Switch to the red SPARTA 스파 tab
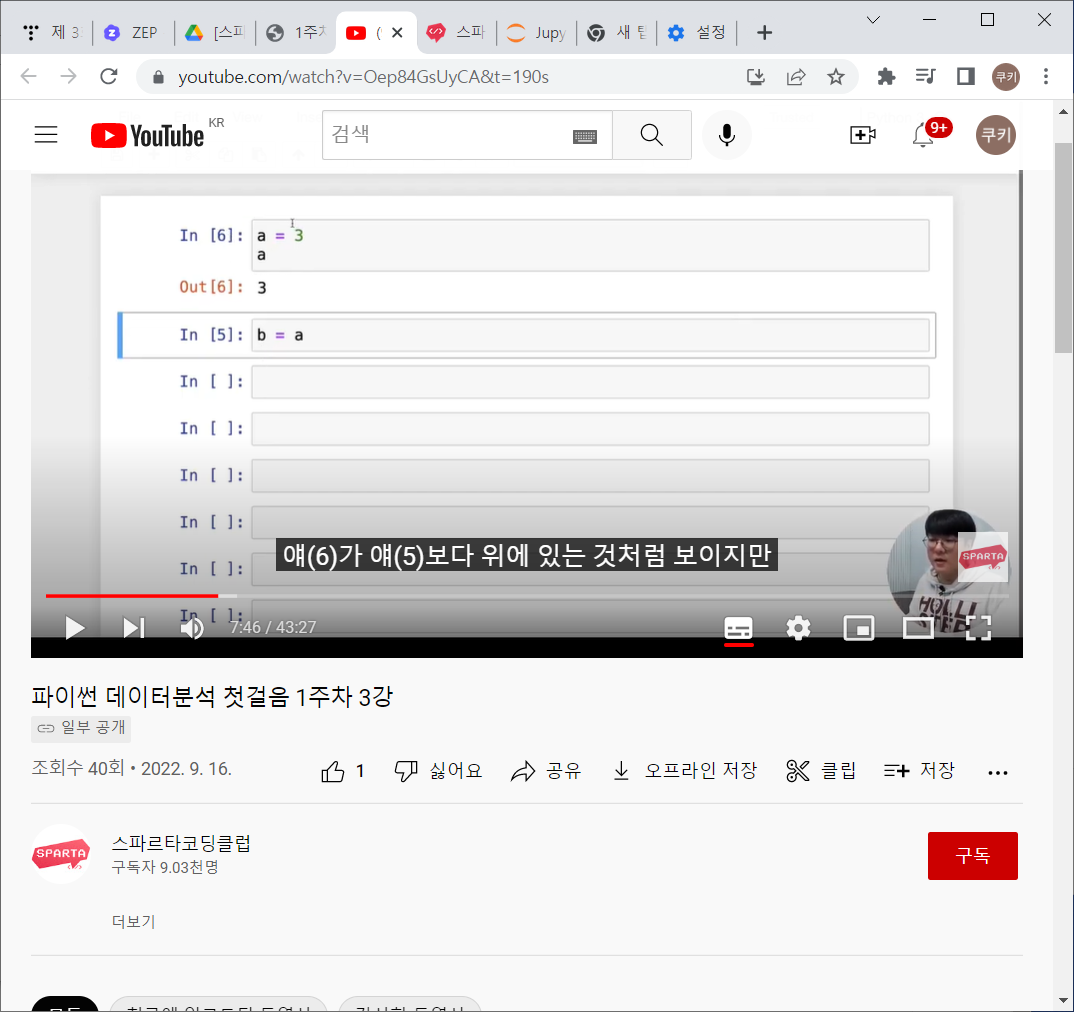Image resolution: width=1074 pixels, height=1012 pixels. click(456, 32)
